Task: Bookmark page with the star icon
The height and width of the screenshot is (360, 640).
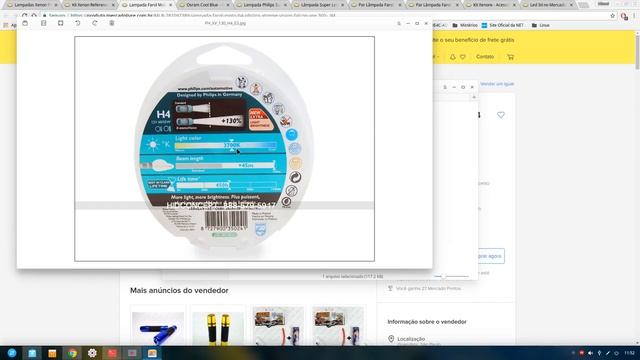Action: 613,16
